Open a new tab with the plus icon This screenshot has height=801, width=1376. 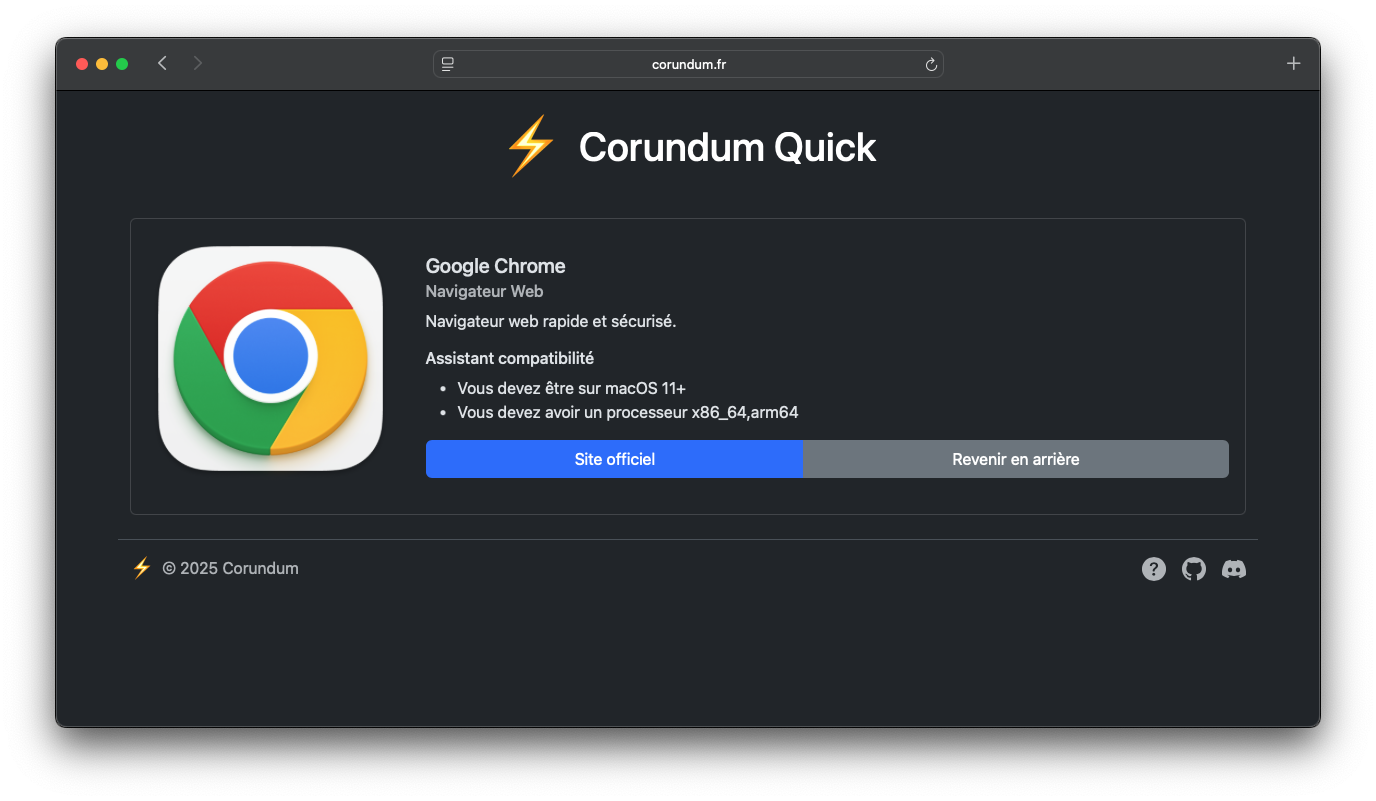(1293, 63)
